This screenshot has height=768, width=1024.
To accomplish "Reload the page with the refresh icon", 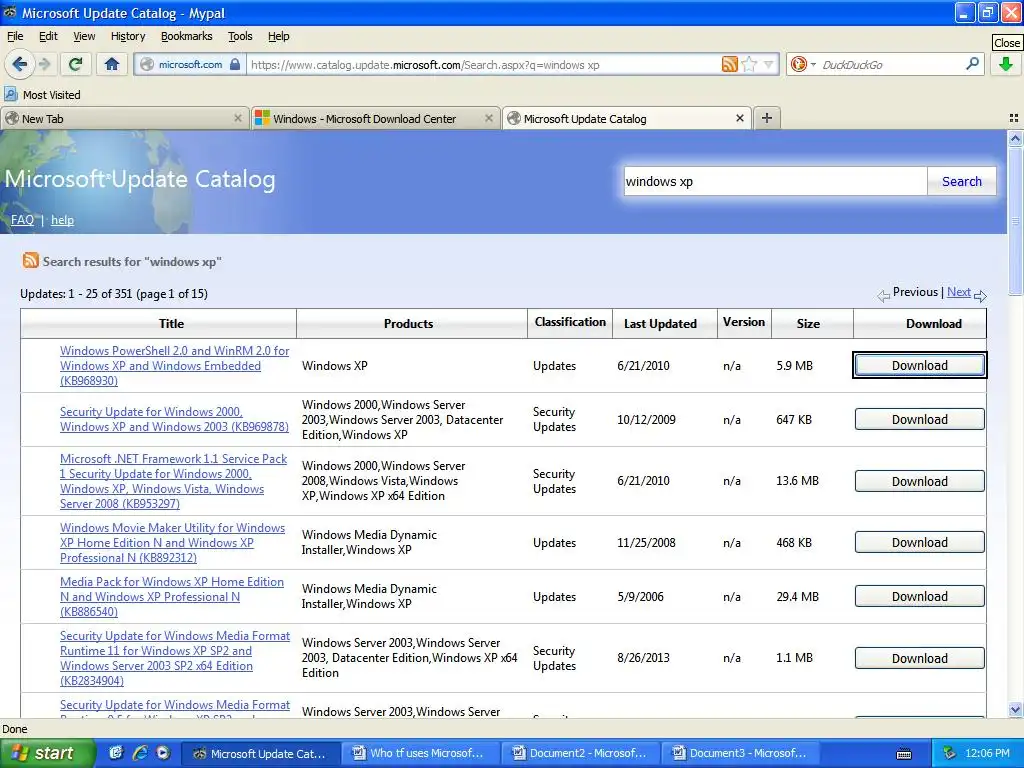I will click(75, 64).
